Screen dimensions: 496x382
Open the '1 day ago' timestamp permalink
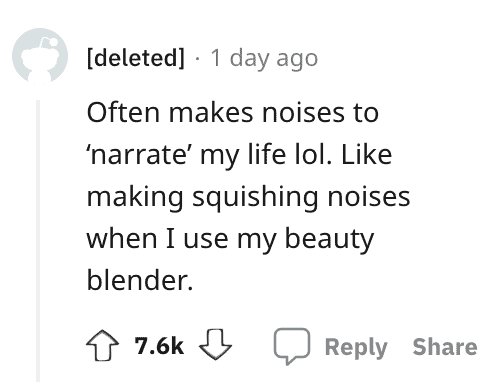coord(264,59)
